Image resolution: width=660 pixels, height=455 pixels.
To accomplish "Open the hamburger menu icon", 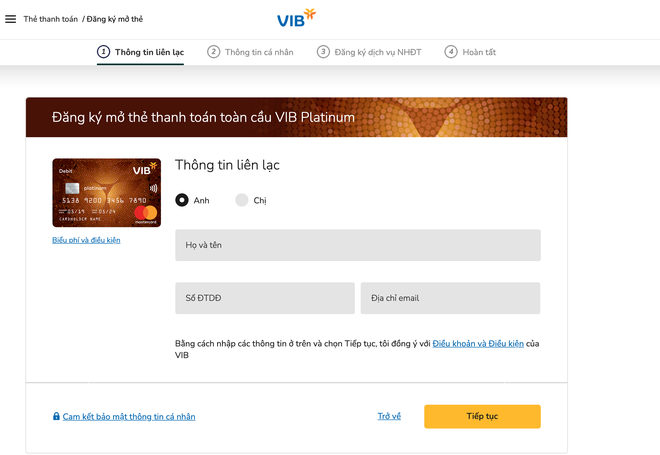I will 11,19.
